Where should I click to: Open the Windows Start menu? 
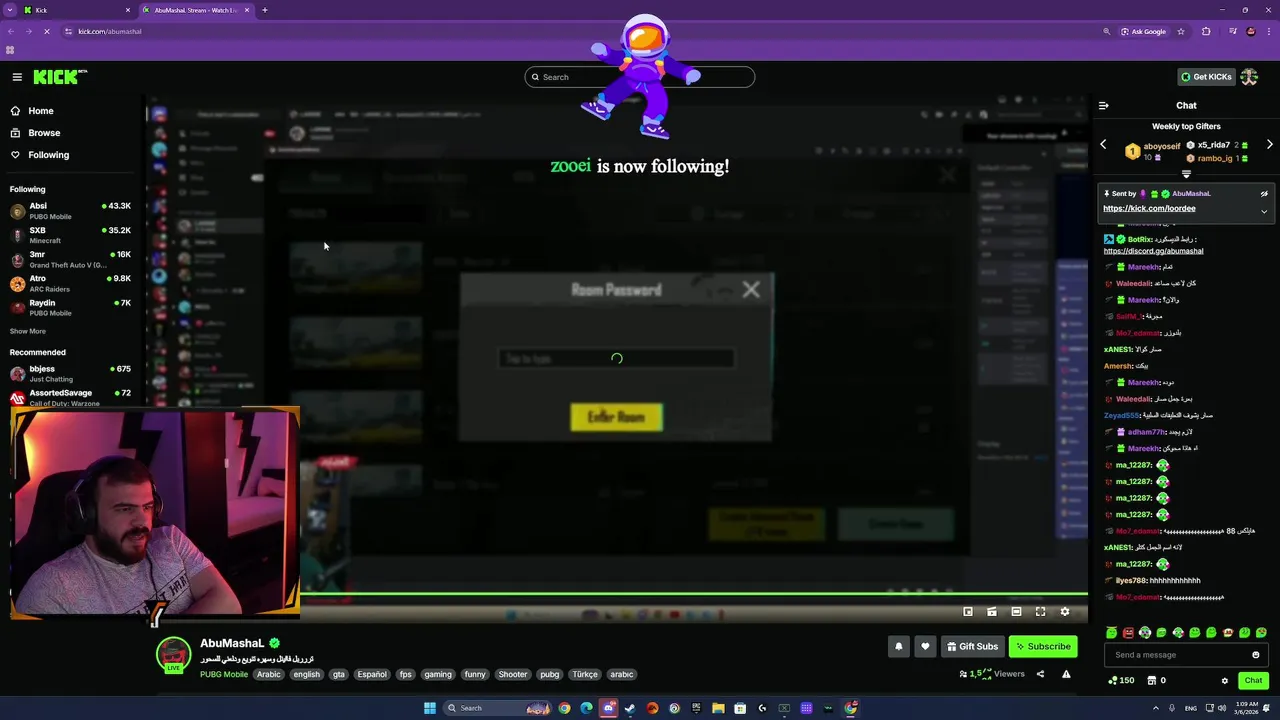point(429,708)
